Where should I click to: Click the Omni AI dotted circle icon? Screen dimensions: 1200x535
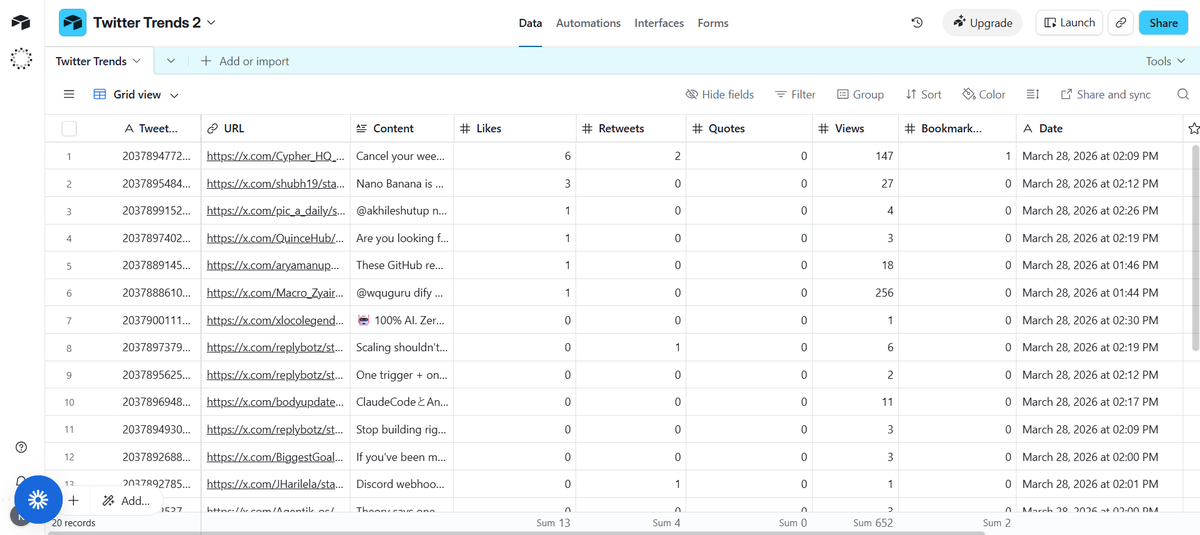[21, 60]
